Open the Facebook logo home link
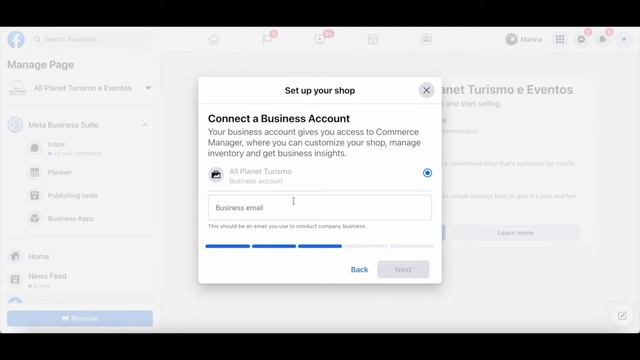The width and height of the screenshot is (640, 360). [x=16, y=40]
